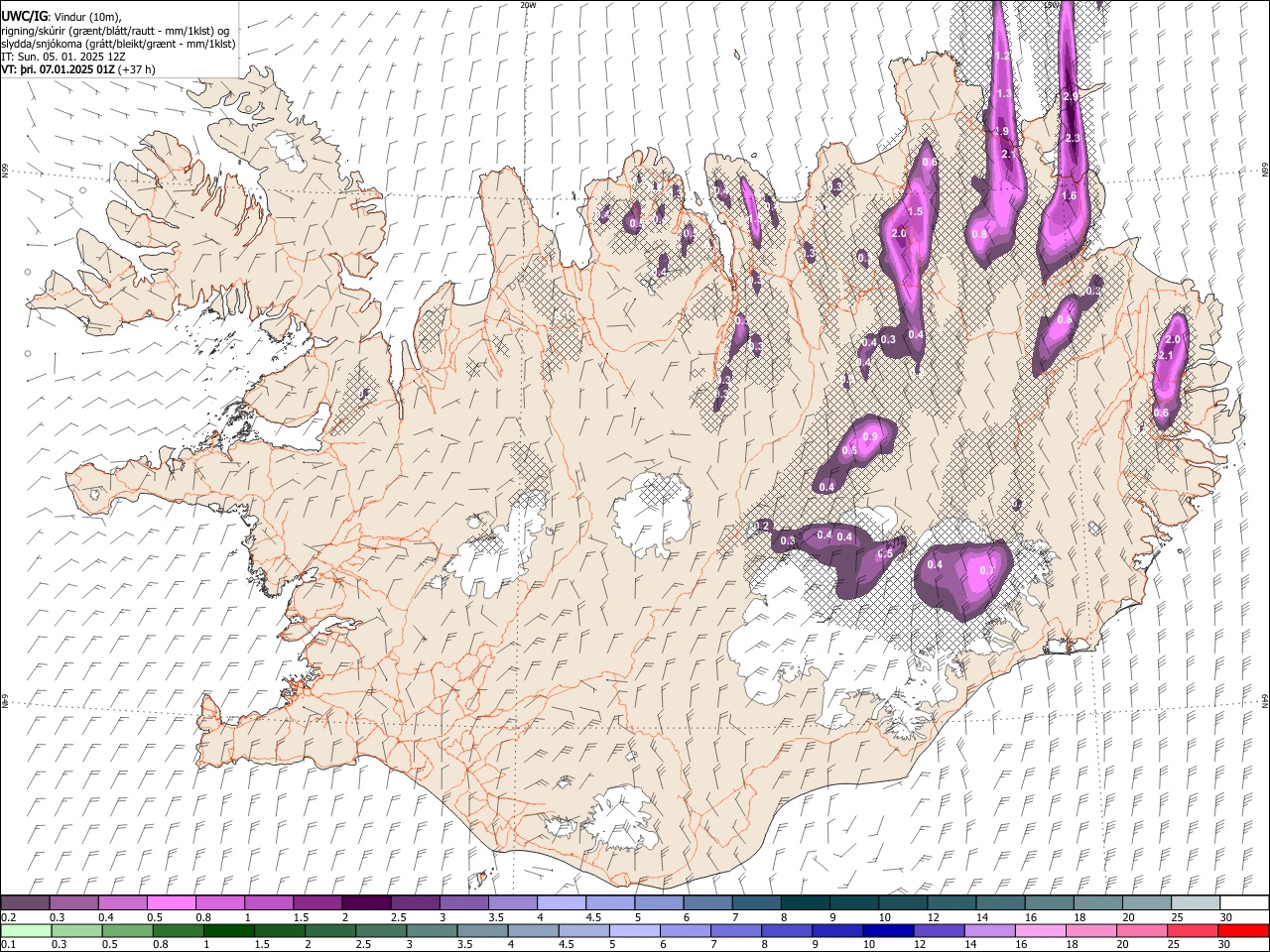Screen dimensions: 1270x952
Task: Click the '0.9' snowfall value on the map
Action: pyautogui.click(x=871, y=436)
